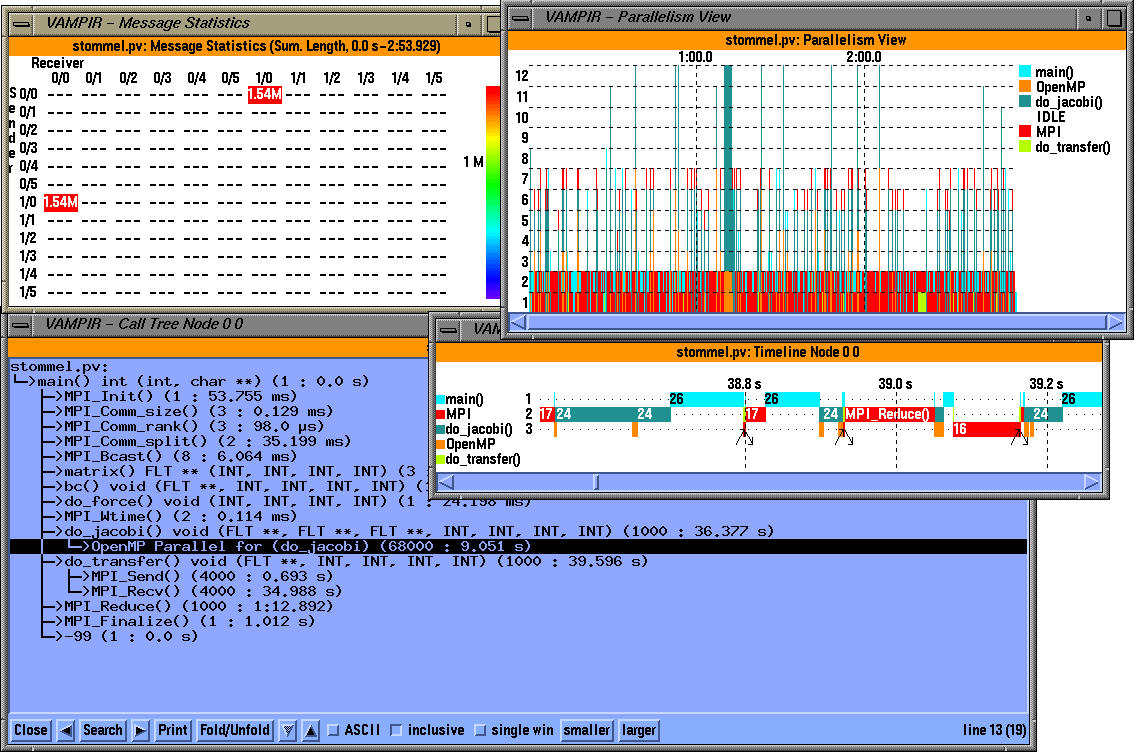
Task: Click the 2:00.0 label in Parallelism View
Action: (864, 57)
